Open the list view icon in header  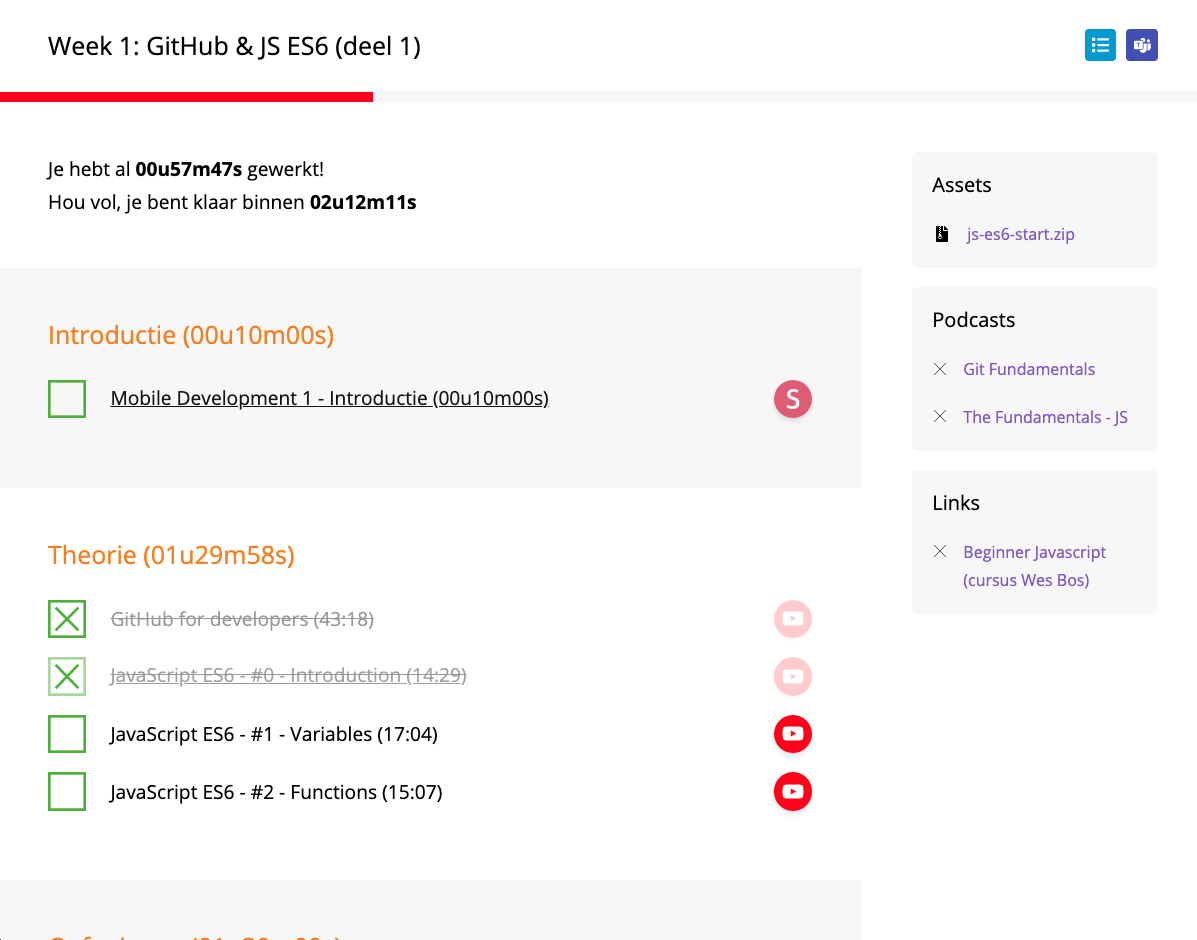[1100, 45]
